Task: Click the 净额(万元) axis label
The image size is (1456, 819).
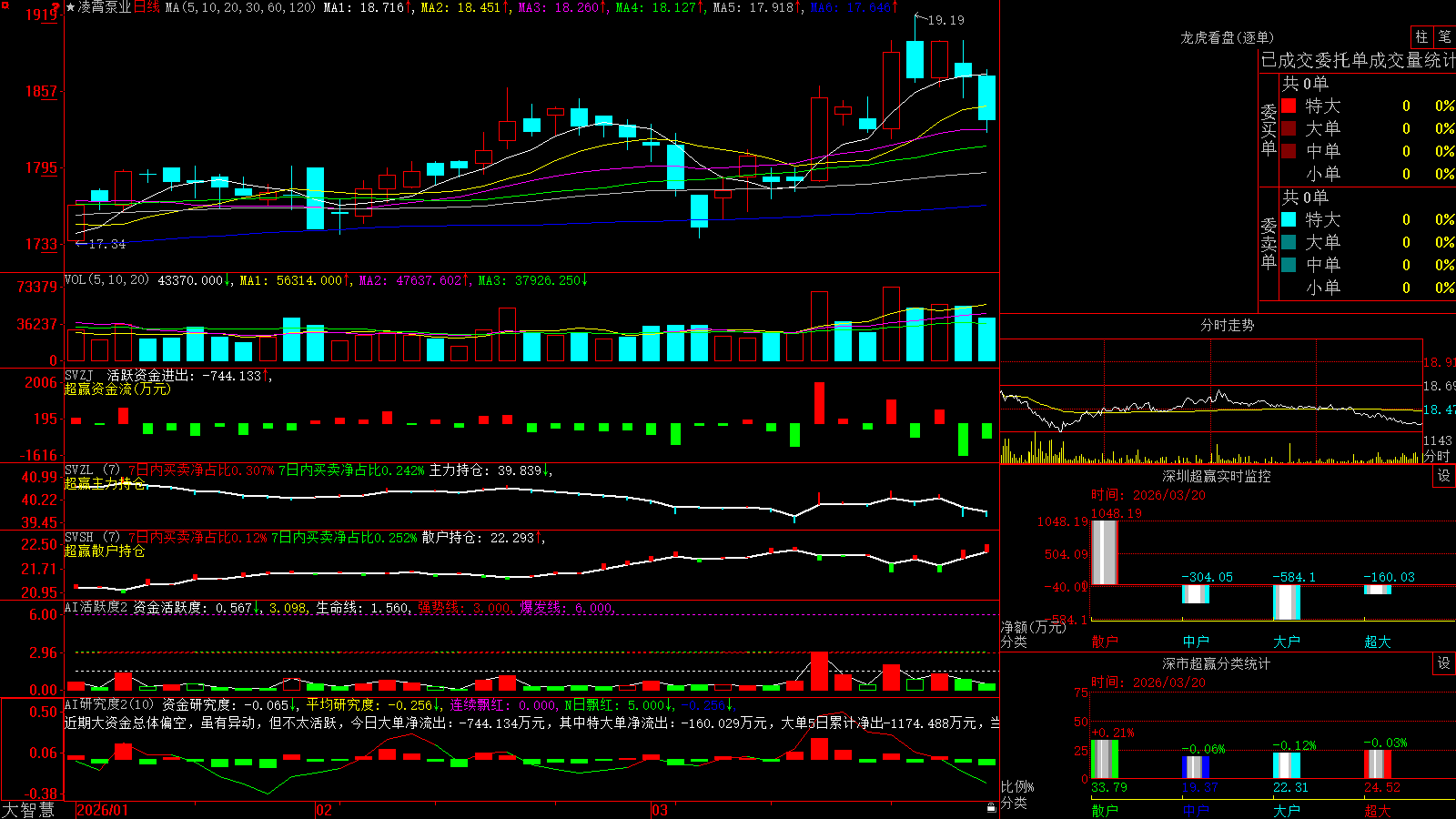Action: [1033, 627]
